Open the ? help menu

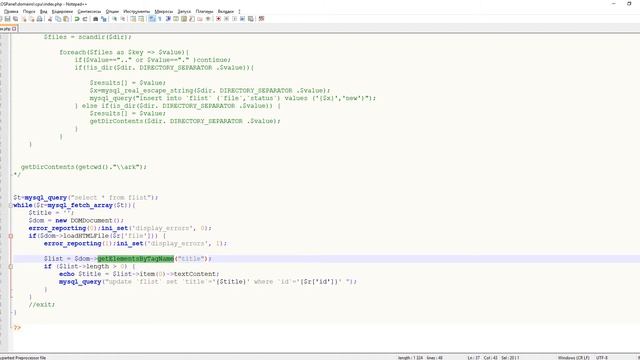point(239,11)
